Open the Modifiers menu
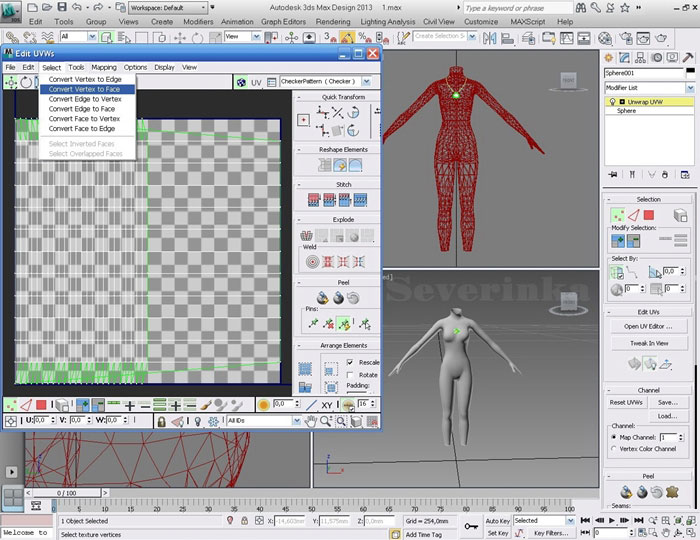The image size is (700, 540). (198, 21)
